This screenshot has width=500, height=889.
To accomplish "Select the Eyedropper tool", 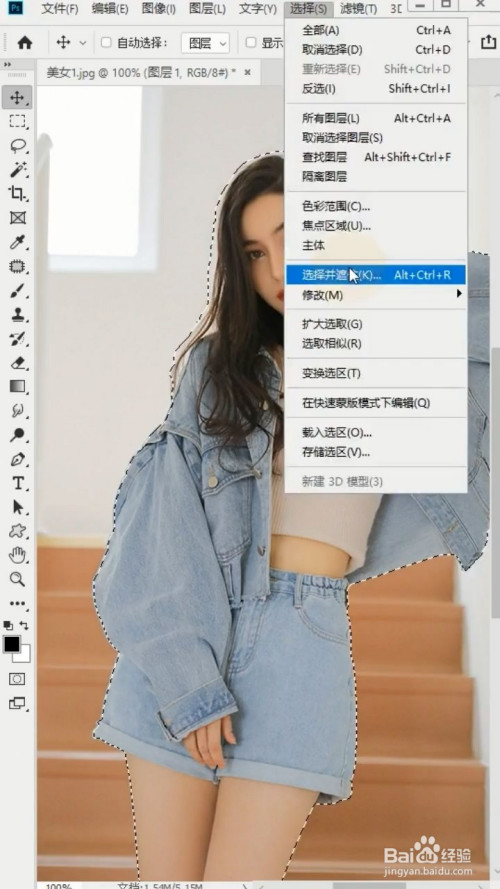I will click(17, 242).
